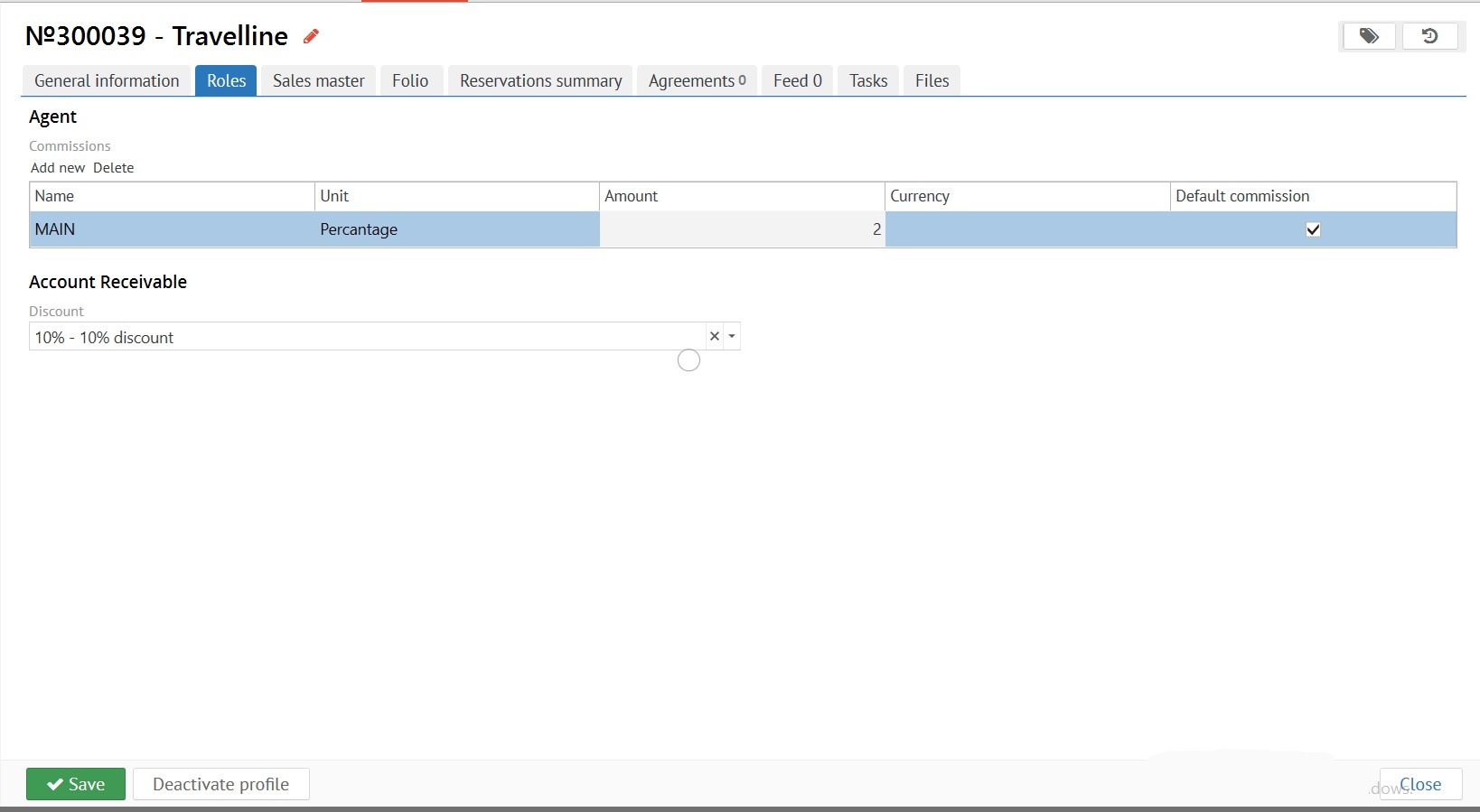The width and height of the screenshot is (1480, 812).
Task: Click Add new commission link
Action: click(58, 168)
